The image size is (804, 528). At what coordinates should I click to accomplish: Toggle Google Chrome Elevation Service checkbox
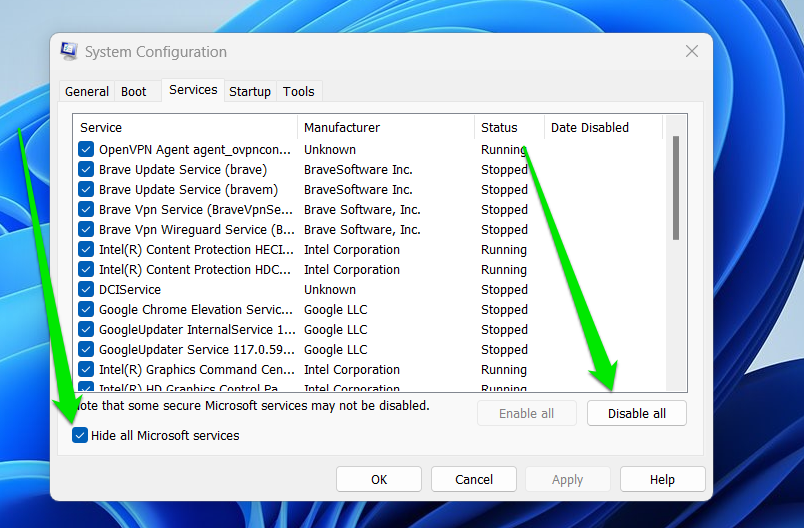pyautogui.click(x=86, y=309)
